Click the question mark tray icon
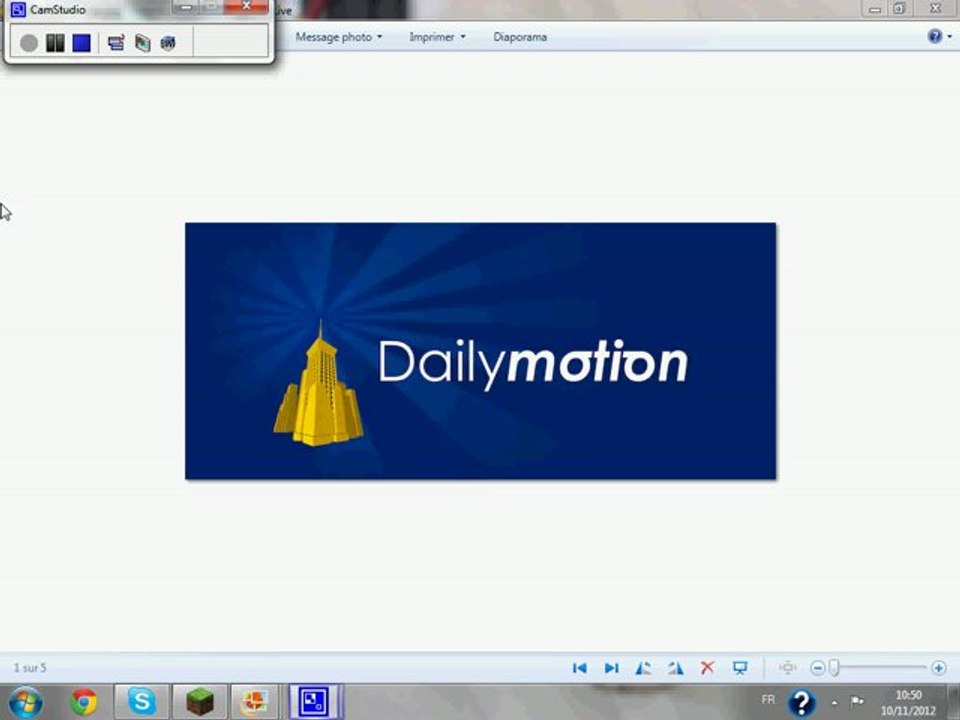Viewport: 960px width, 720px height. [802, 703]
